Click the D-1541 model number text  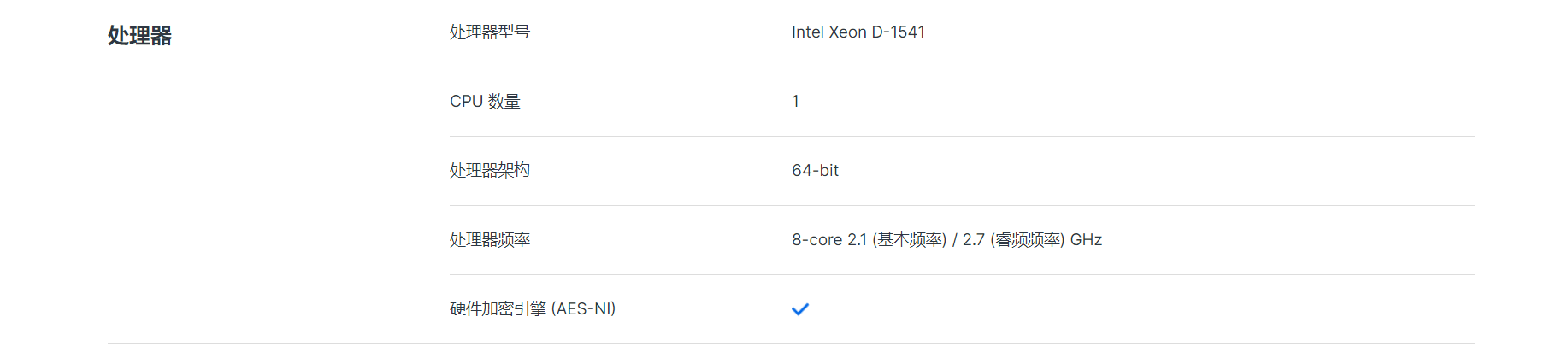click(898, 32)
